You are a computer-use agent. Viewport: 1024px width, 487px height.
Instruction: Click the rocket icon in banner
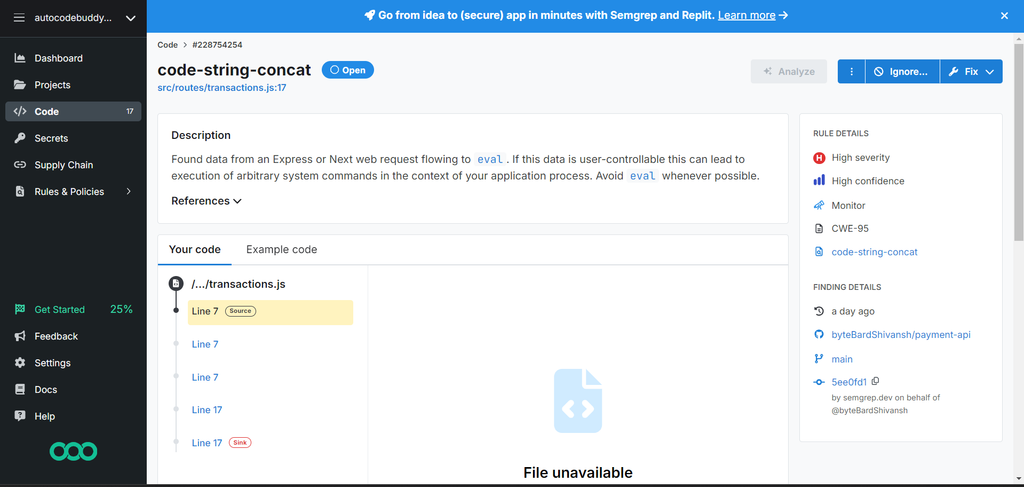369,15
